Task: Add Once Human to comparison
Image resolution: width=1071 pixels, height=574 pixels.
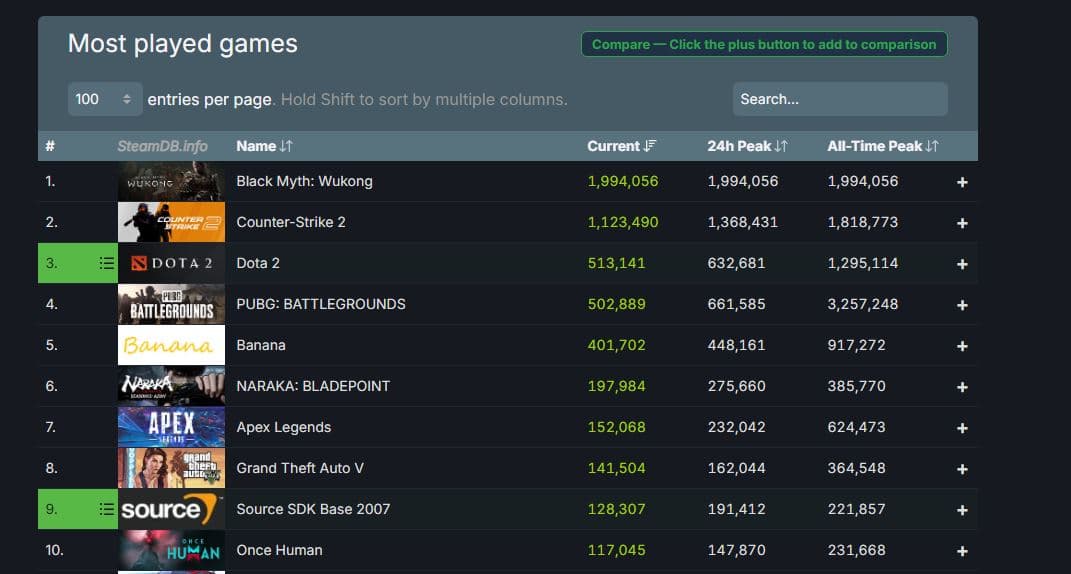Action: pos(962,551)
